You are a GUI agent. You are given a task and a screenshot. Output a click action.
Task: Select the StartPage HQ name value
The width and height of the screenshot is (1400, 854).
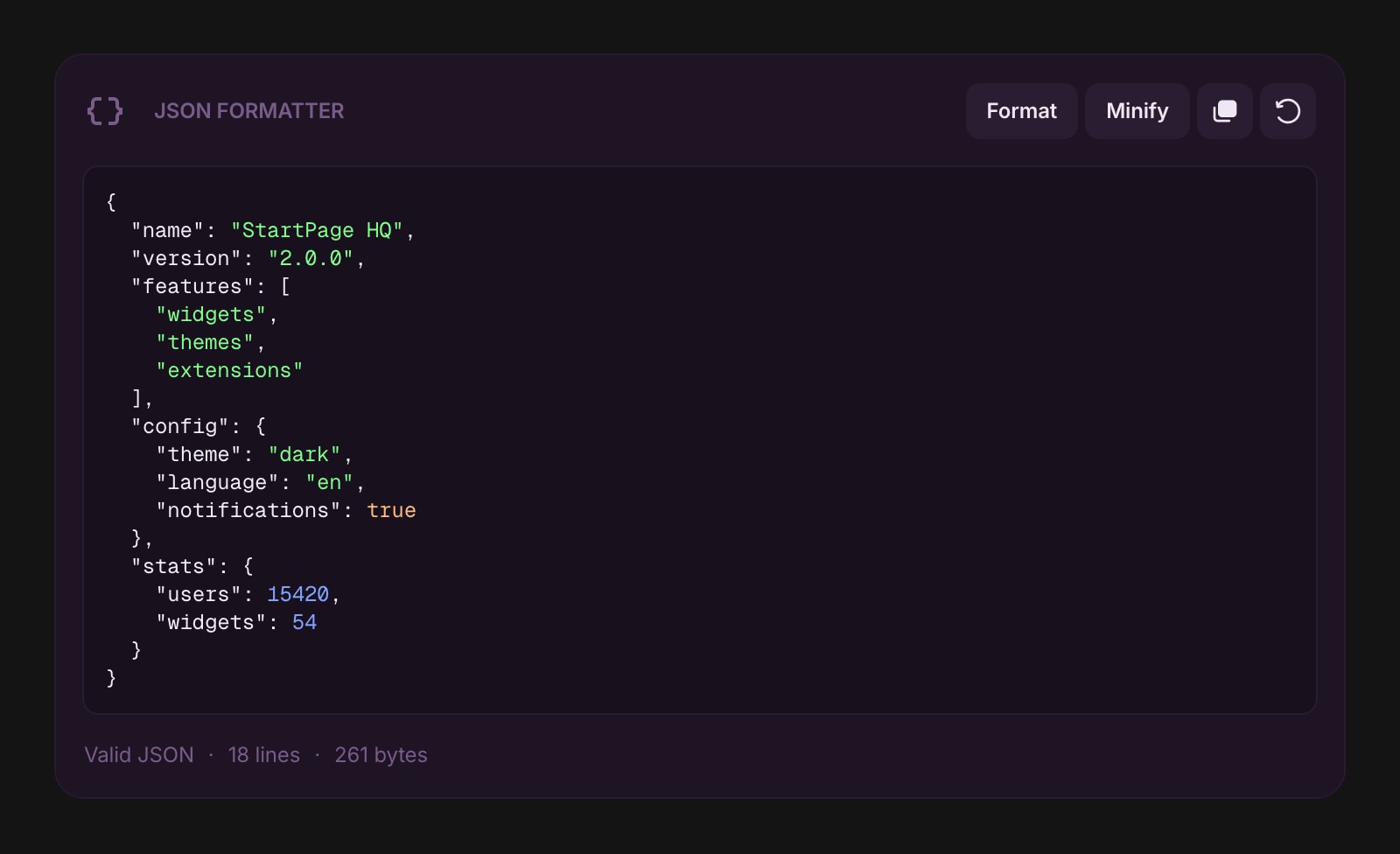point(322,230)
